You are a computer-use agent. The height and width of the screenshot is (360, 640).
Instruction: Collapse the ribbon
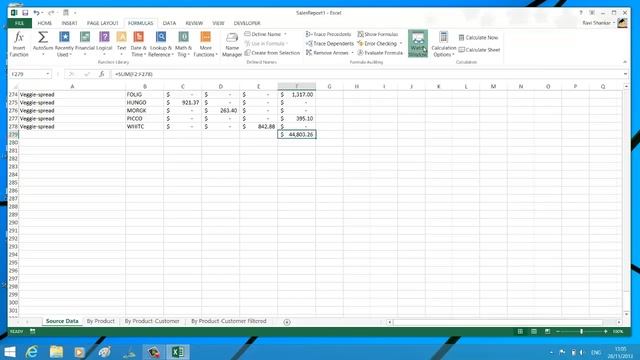pos(625,62)
